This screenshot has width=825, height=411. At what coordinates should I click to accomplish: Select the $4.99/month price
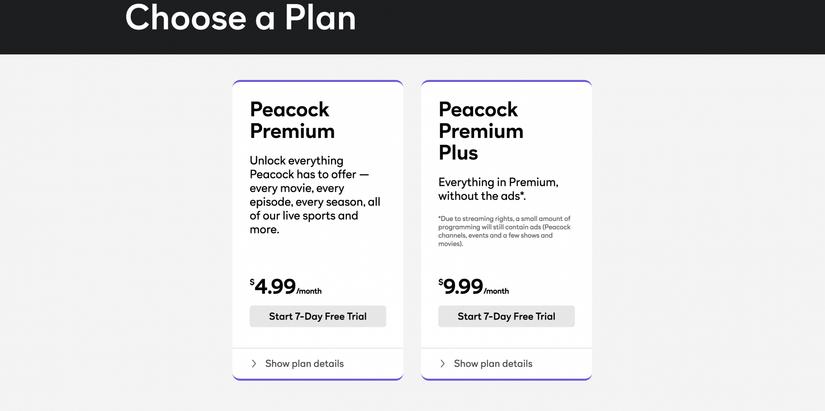point(275,287)
